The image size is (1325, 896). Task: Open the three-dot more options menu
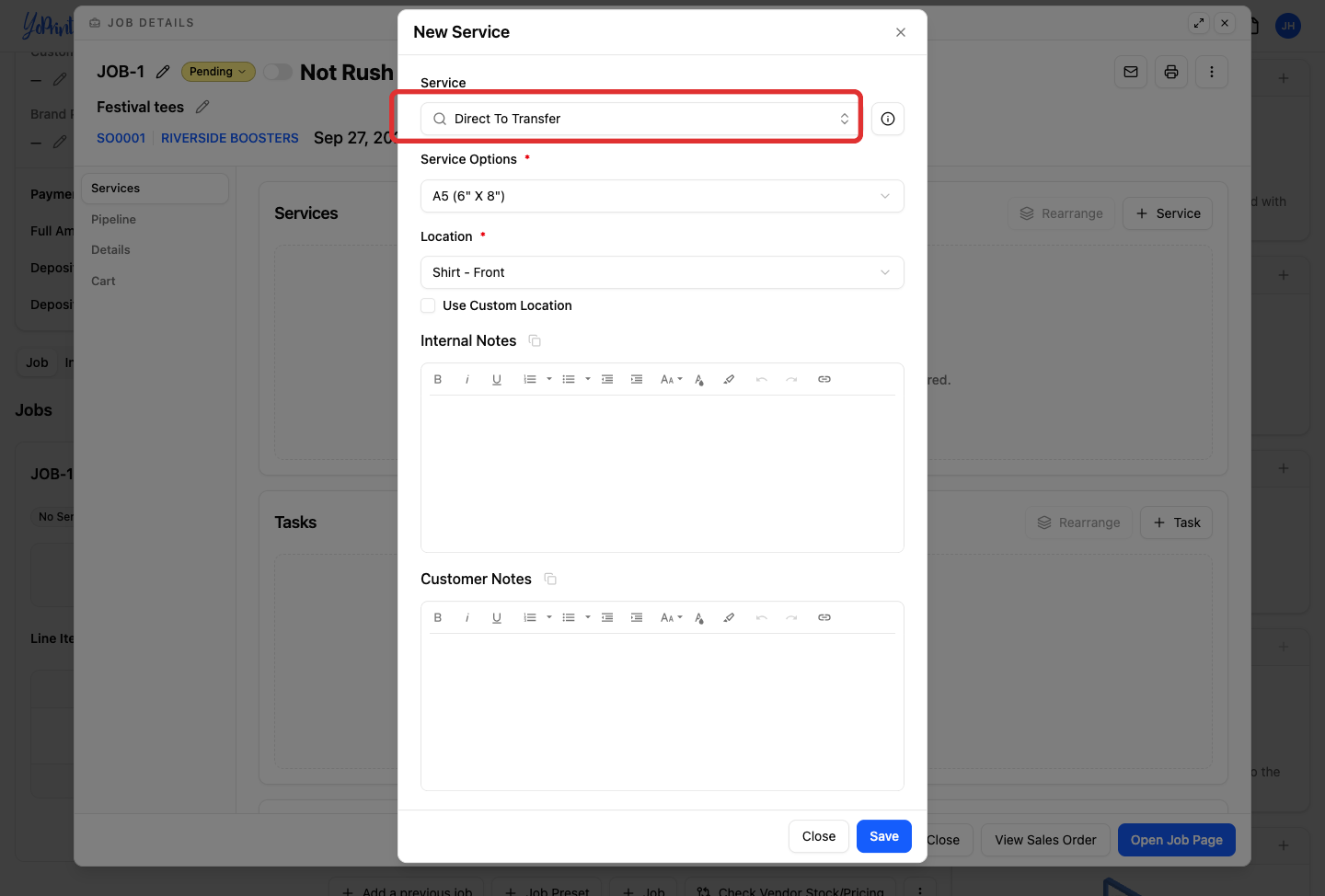click(1212, 72)
